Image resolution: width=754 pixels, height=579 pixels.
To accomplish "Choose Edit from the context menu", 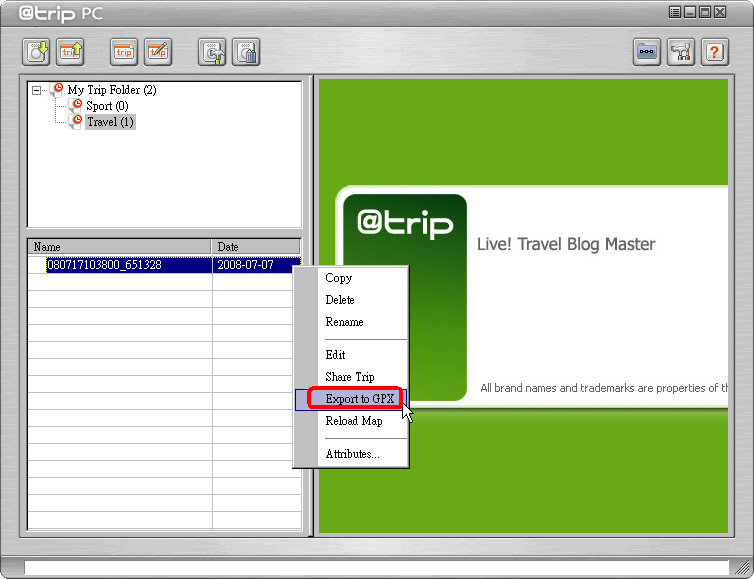I will click(x=351, y=355).
